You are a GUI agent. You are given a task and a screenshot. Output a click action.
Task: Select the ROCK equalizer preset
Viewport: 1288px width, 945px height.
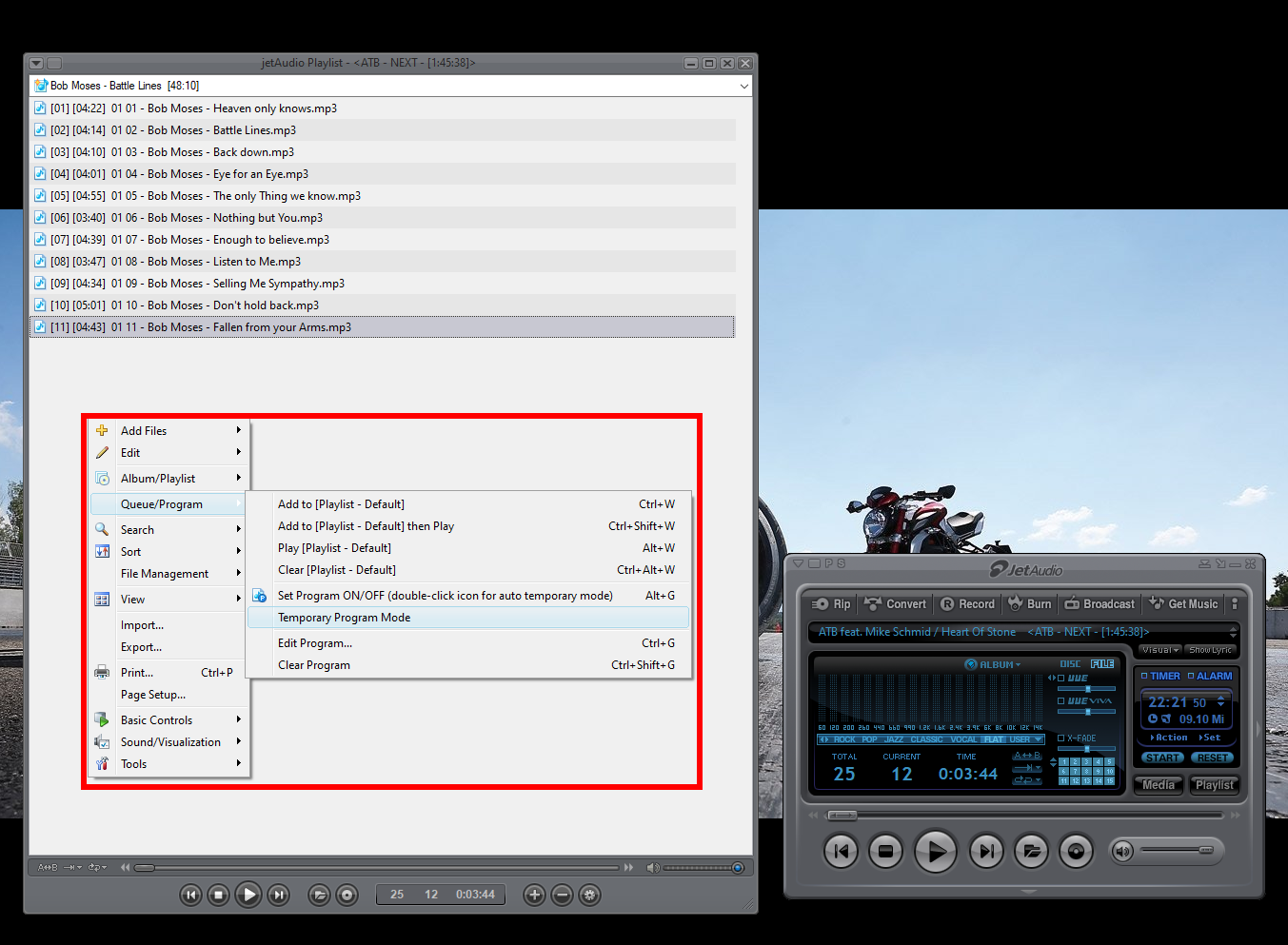[x=844, y=739]
